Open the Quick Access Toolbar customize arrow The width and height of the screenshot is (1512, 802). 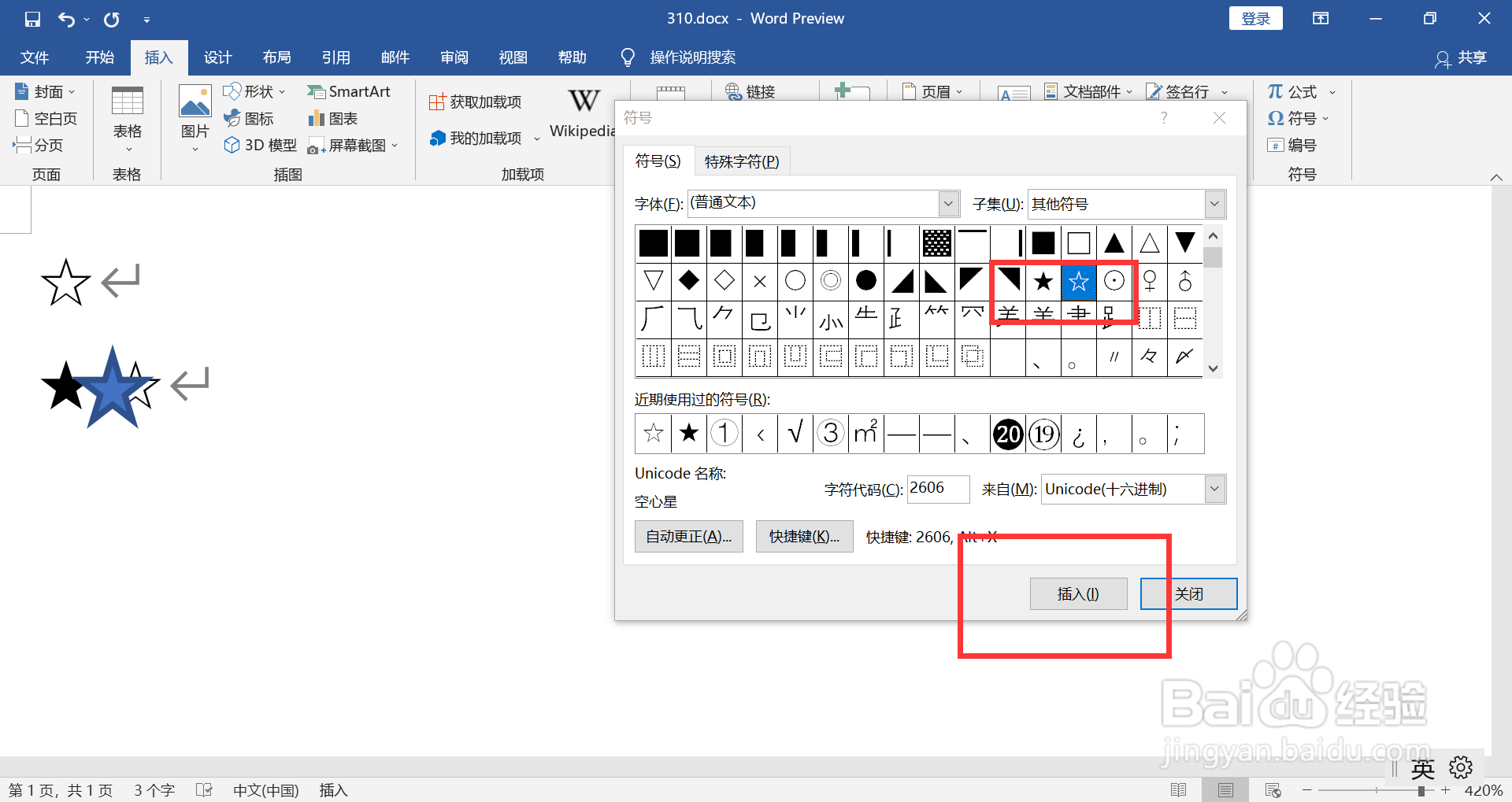tap(147, 20)
